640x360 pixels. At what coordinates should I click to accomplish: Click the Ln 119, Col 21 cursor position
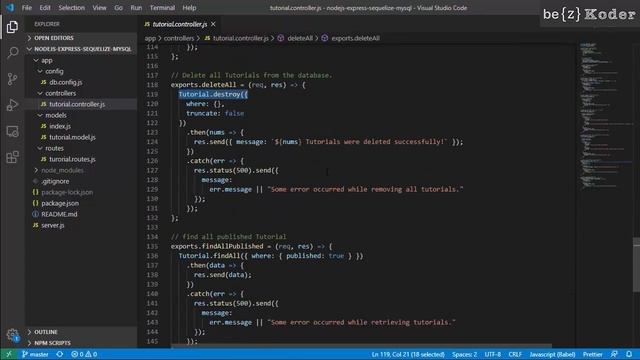point(408,354)
